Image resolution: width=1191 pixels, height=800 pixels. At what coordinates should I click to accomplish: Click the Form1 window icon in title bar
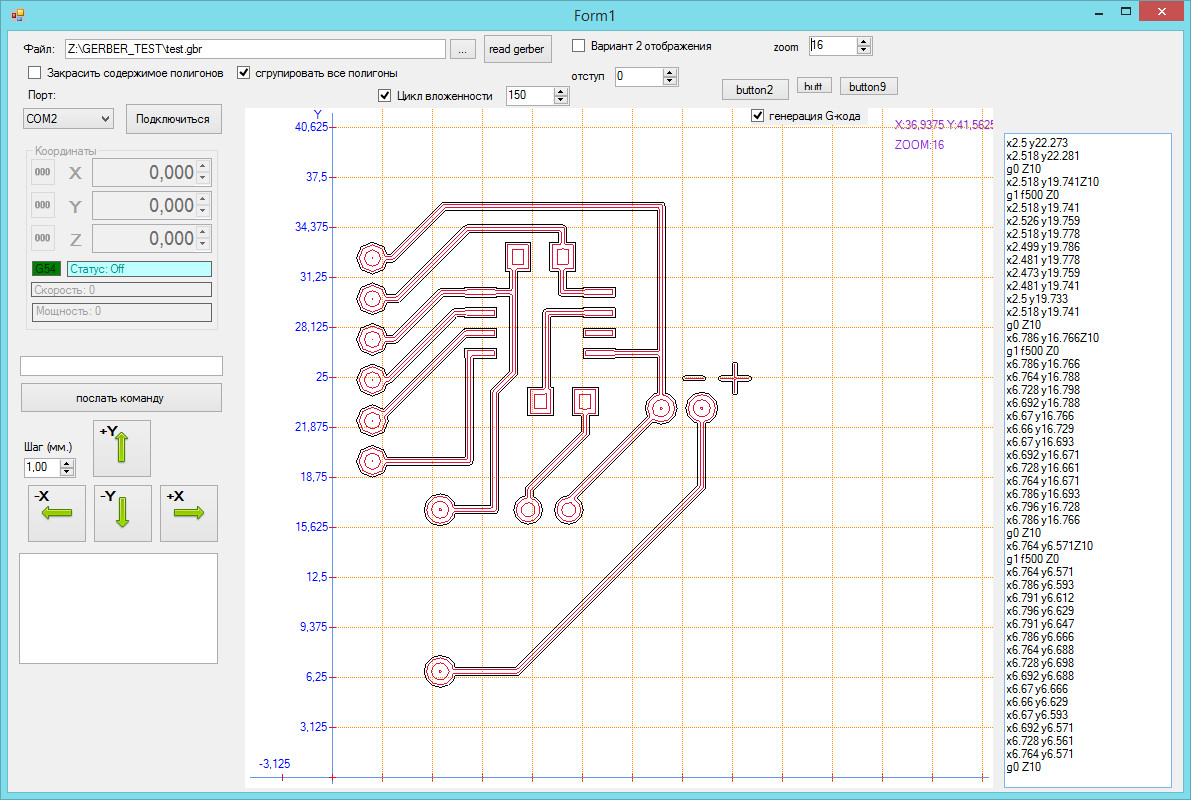tap(16, 13)
